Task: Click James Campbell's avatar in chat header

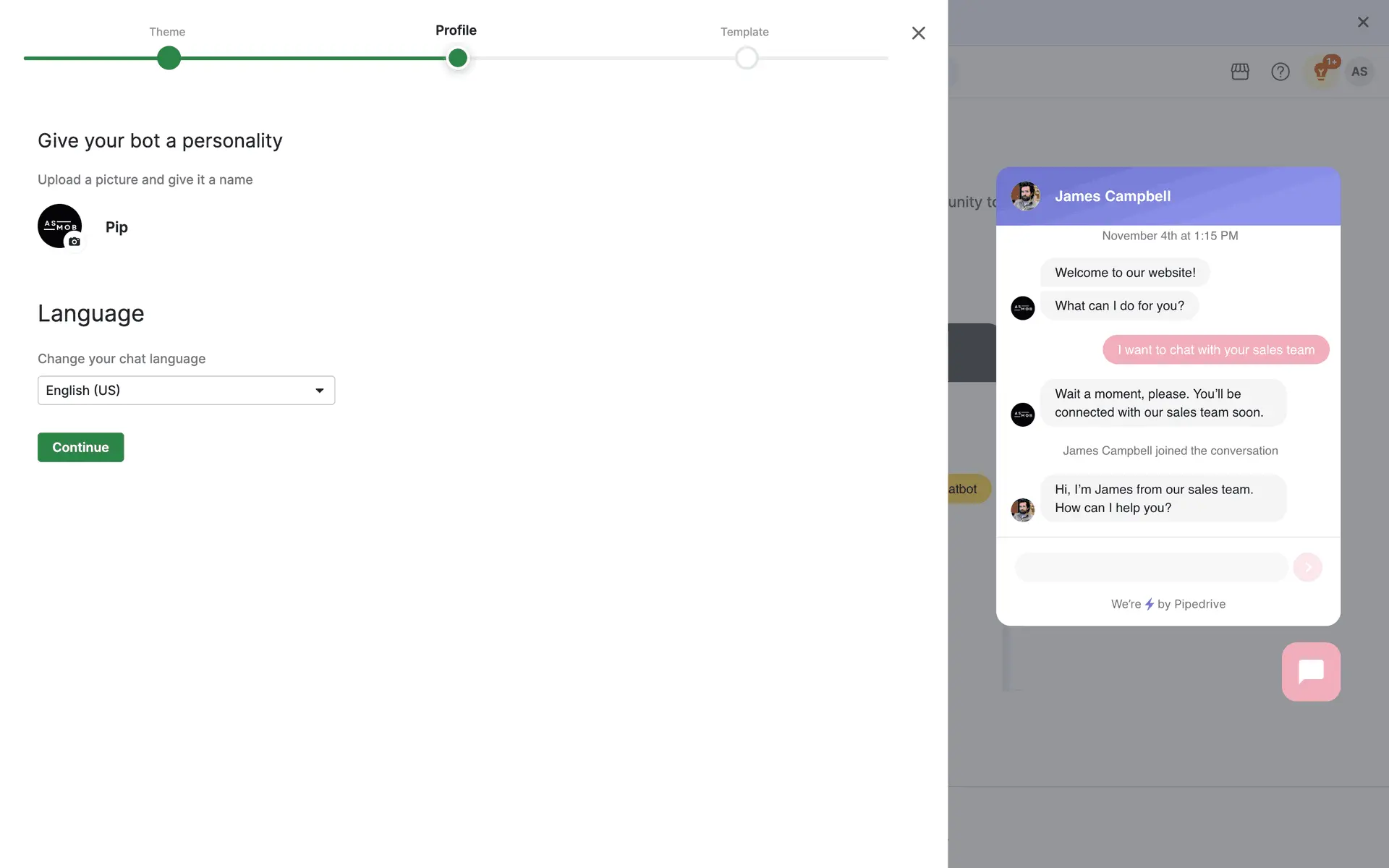Action: [1025, 196]
